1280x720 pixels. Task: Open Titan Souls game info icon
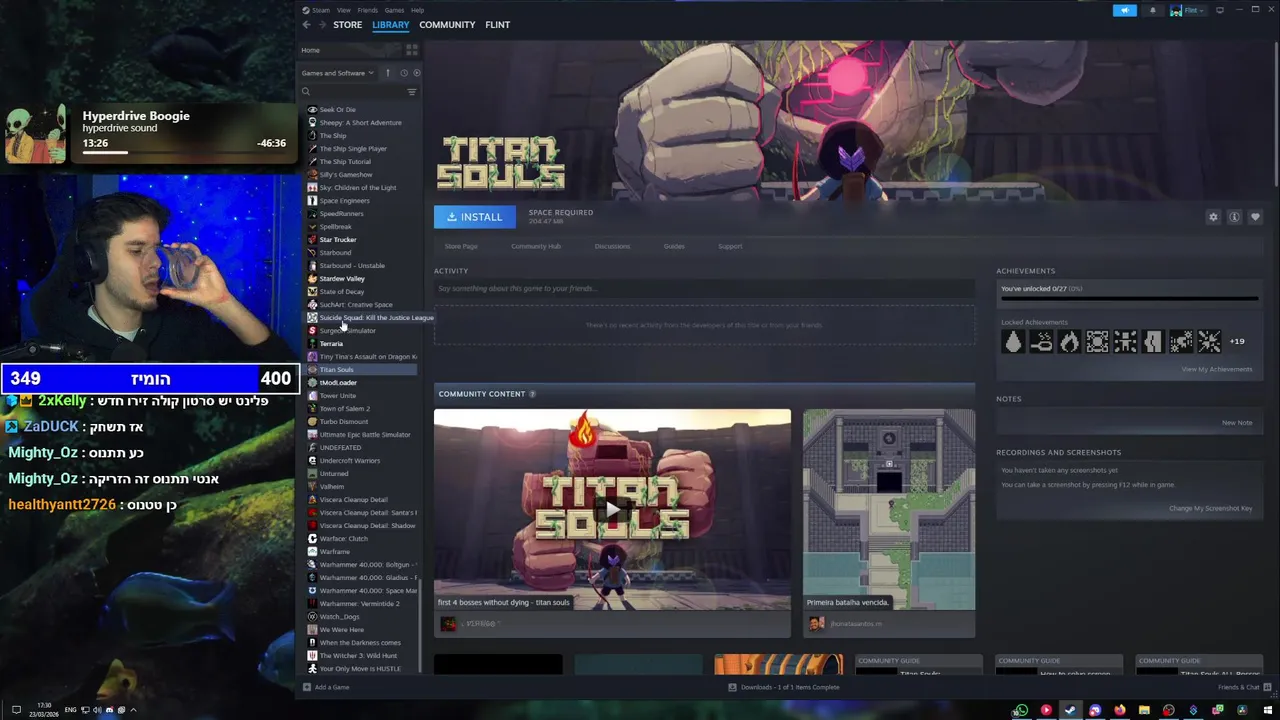[1234, 217]
